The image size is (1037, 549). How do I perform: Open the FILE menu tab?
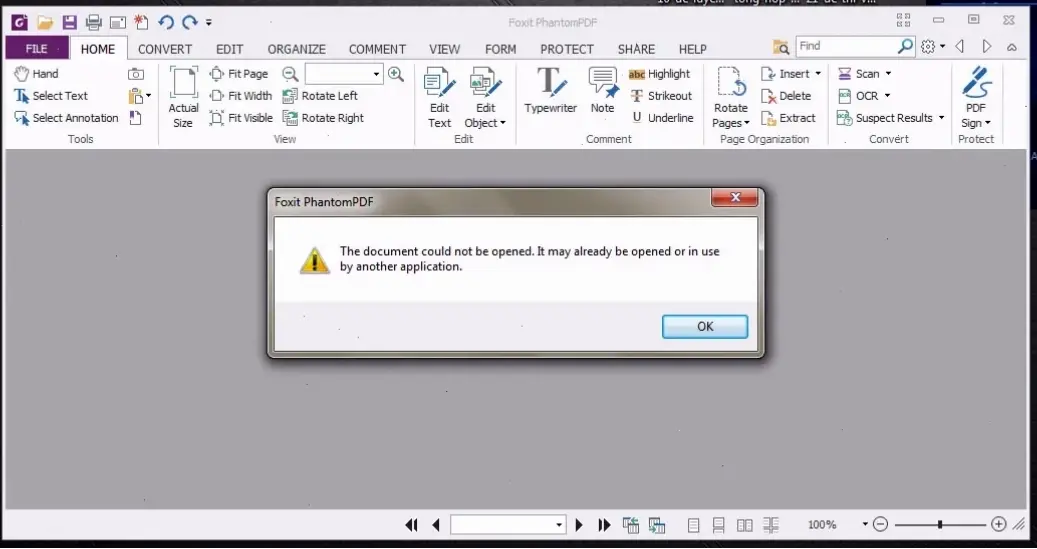coord(36,49)
